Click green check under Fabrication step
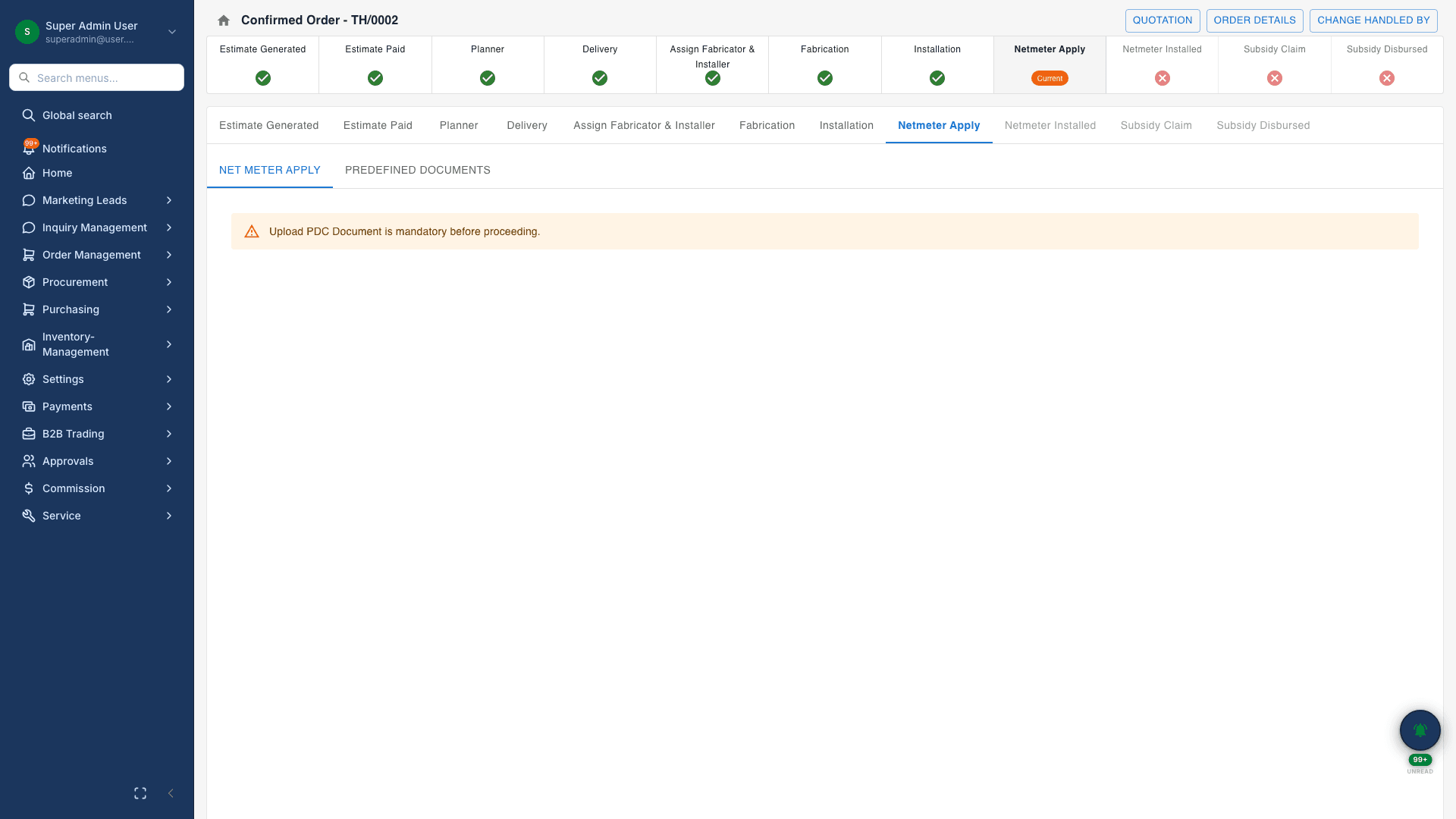Viewport: 1456px width, 819px height. point(825,78)
